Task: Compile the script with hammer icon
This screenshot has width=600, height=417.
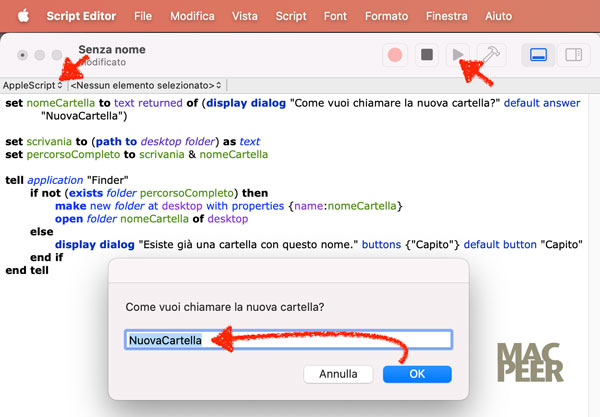Action: click(x=491, y=55)
